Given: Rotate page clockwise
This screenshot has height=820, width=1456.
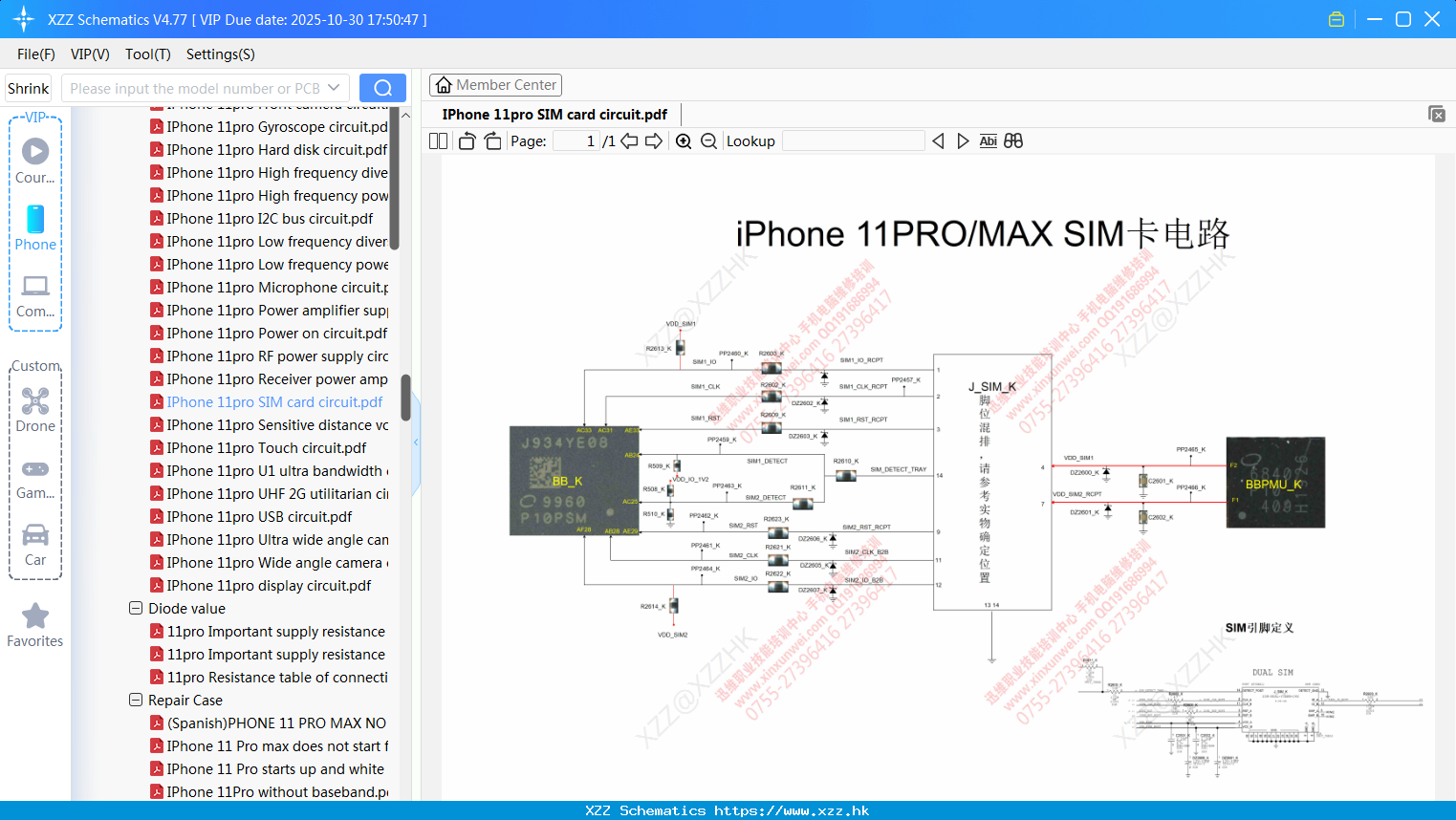Looking at the screenshot, I should pyautogui.click(x=492, y=141).
